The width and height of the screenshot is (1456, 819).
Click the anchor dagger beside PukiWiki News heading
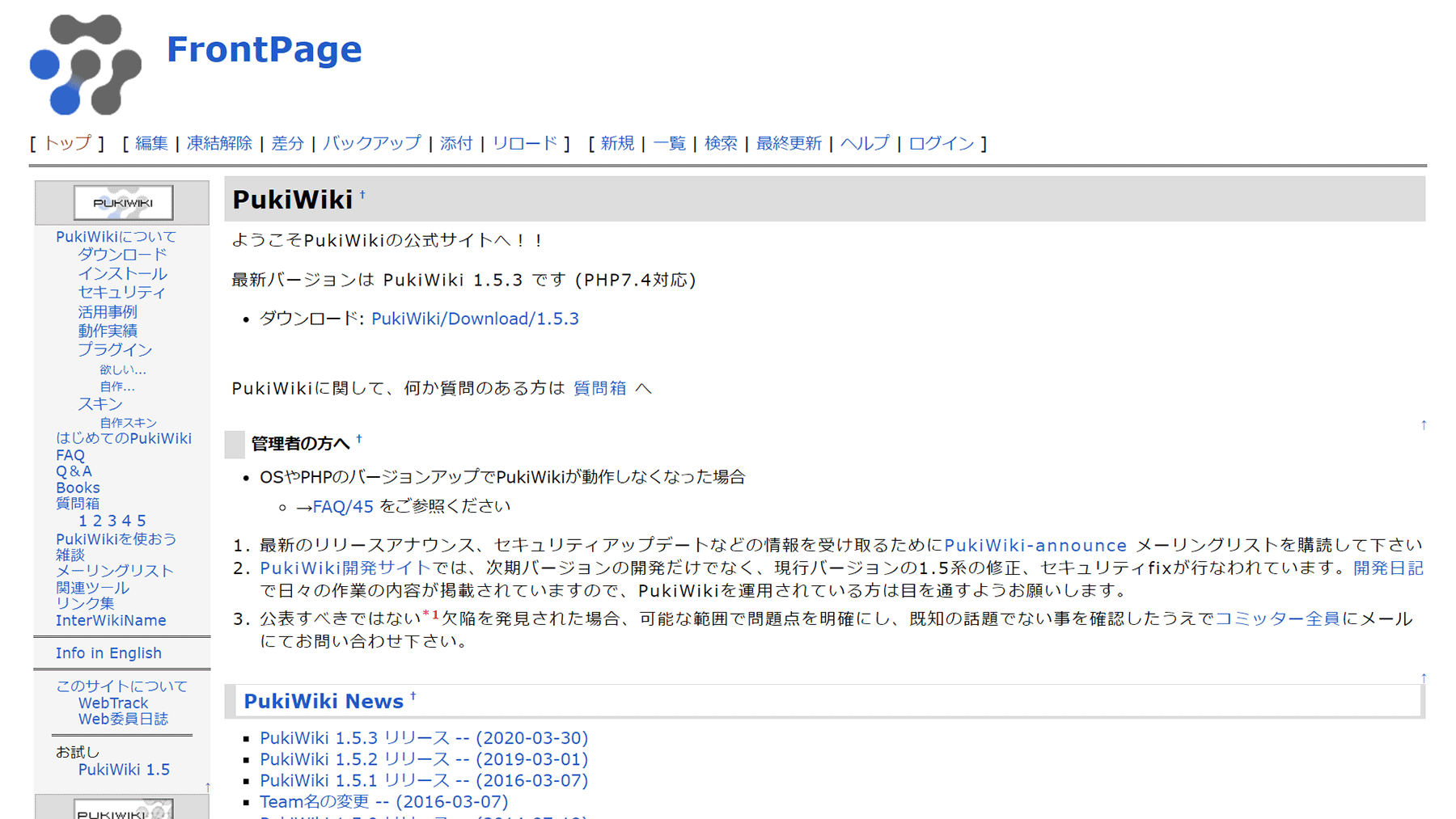[x=413, y=695]
